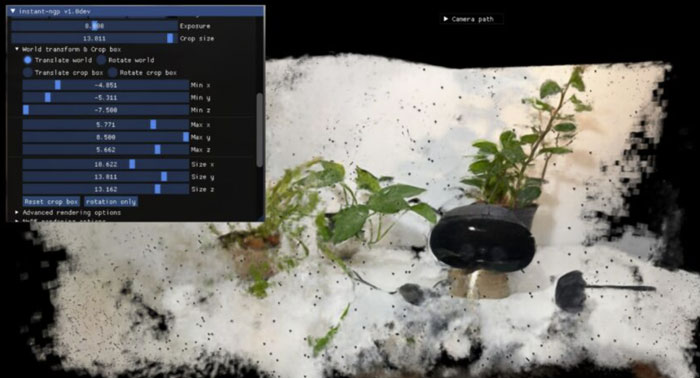Click the Min z slider
Screen dimensions: 700x378
106,110
